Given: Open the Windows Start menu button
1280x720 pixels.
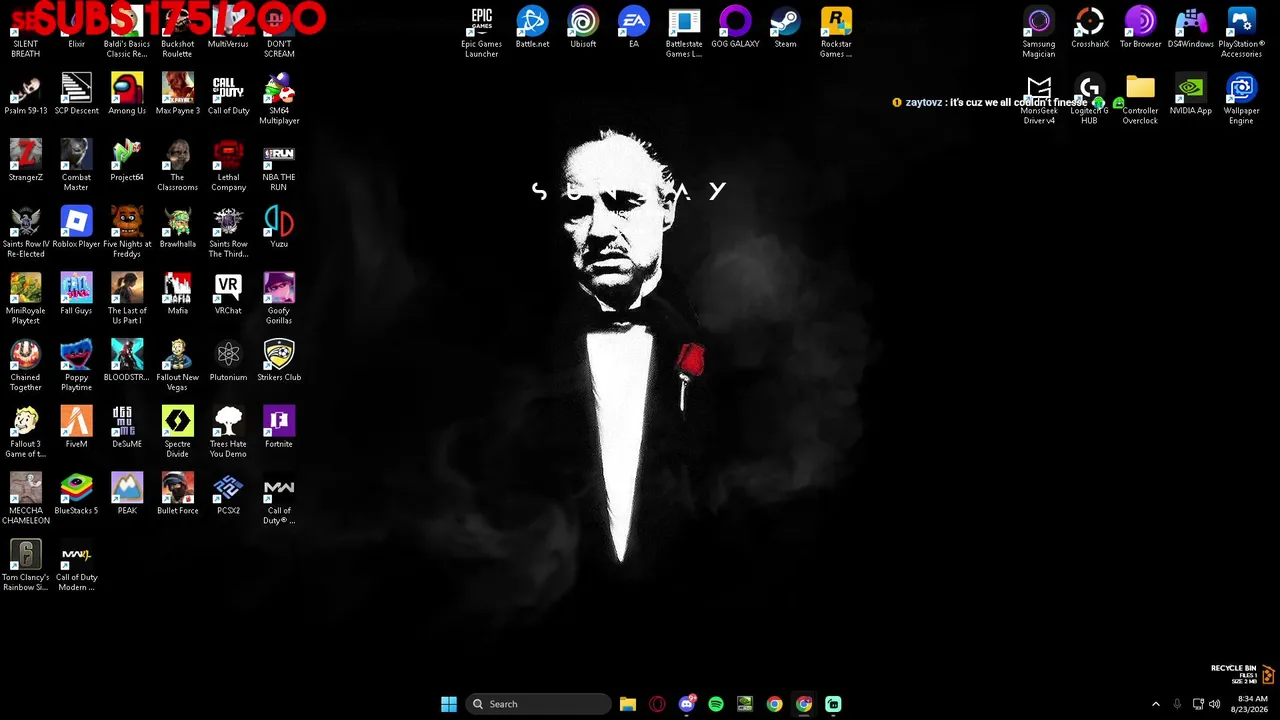Looking at the screenshot, I should [x=449, y=704].
